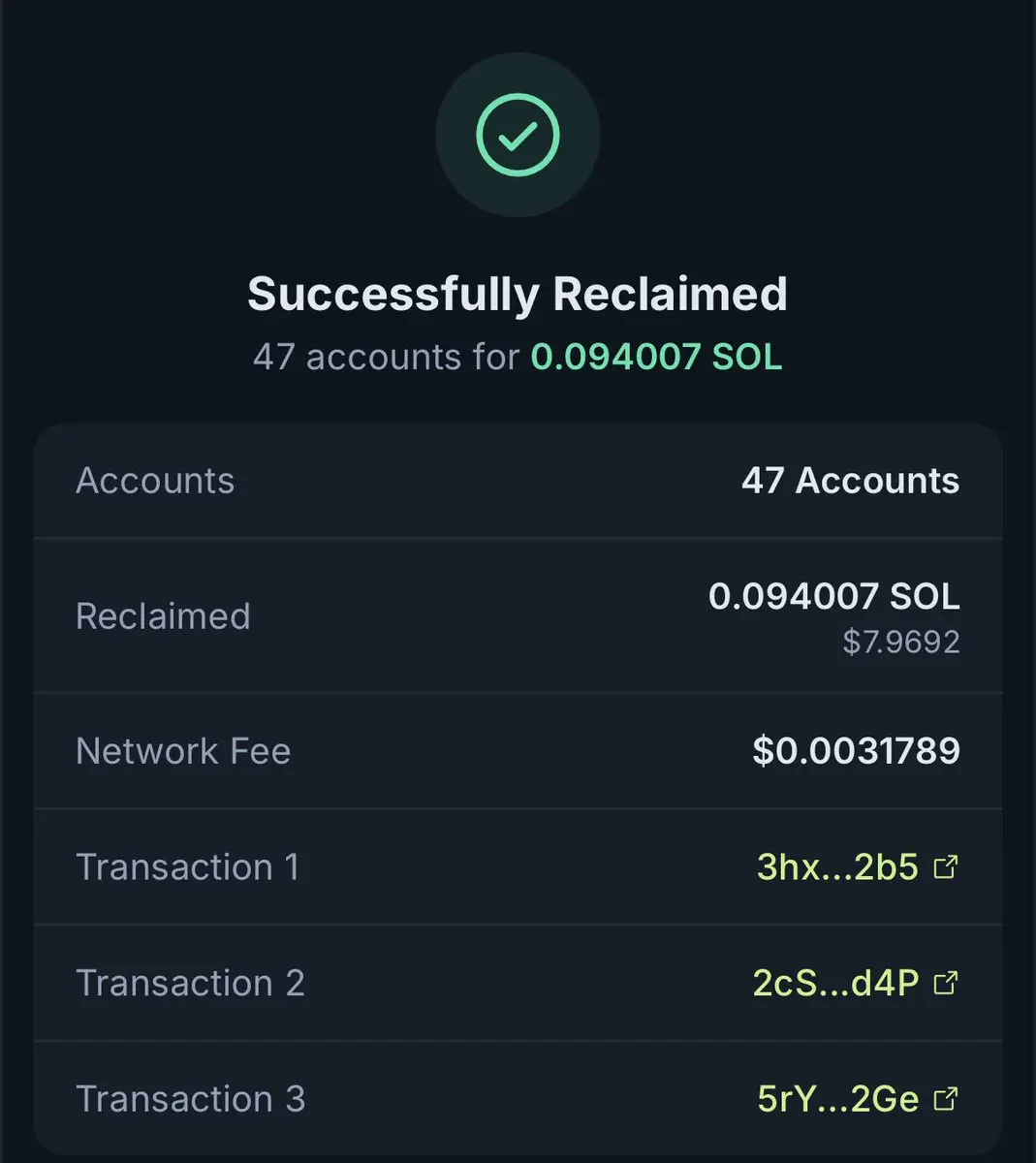Click the Transaction 1 label
The height and width of the screenshot is (1163, 1036).
(x=188, y=866)
